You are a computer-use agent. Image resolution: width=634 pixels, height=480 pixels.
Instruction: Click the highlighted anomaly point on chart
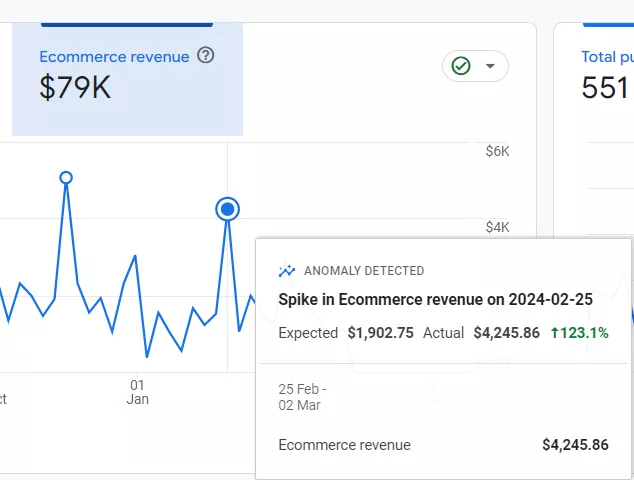228,209
